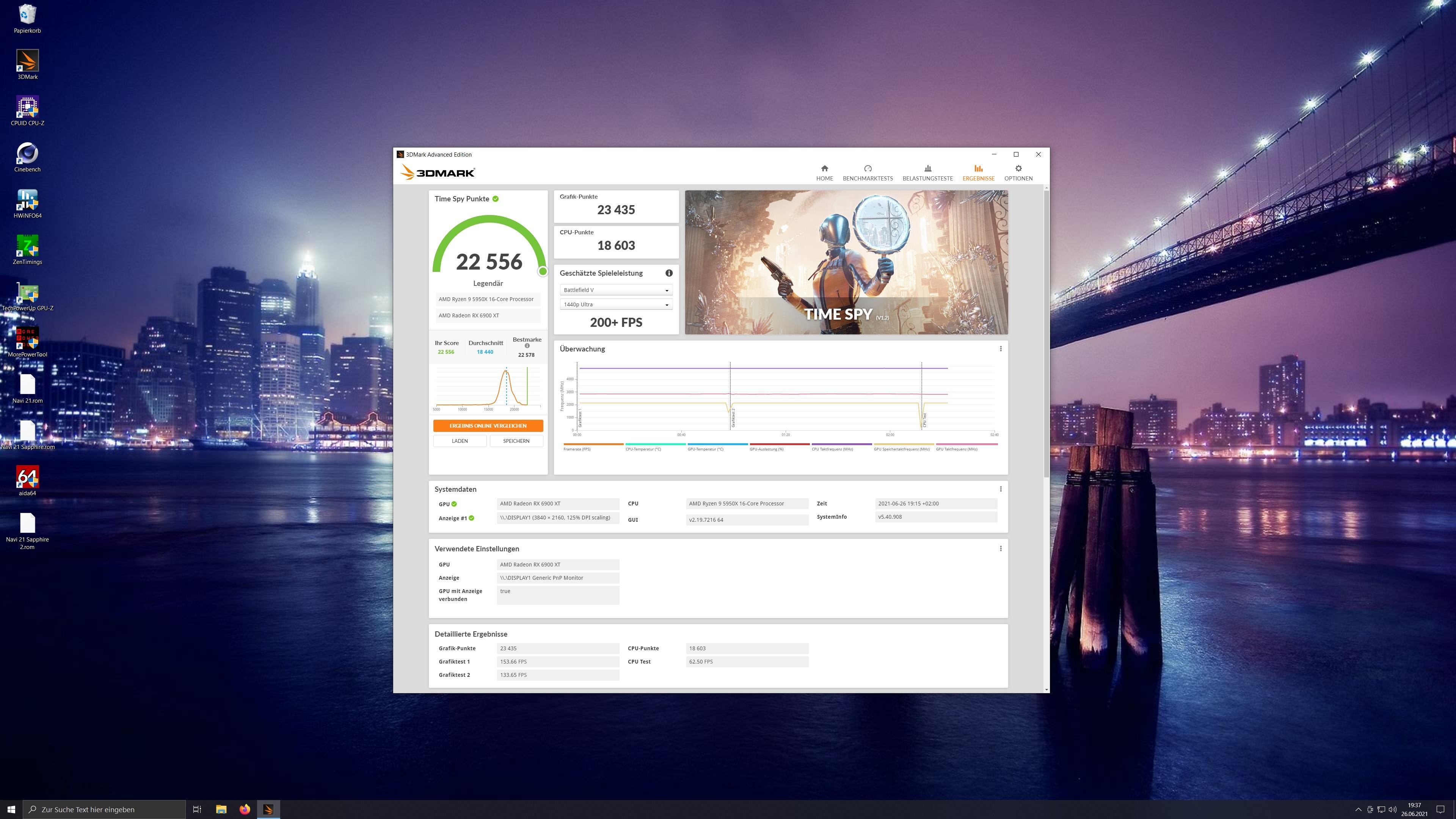
Task: Click the Zeit 2021-06-26 19:15 field
Action: [936, 503]
